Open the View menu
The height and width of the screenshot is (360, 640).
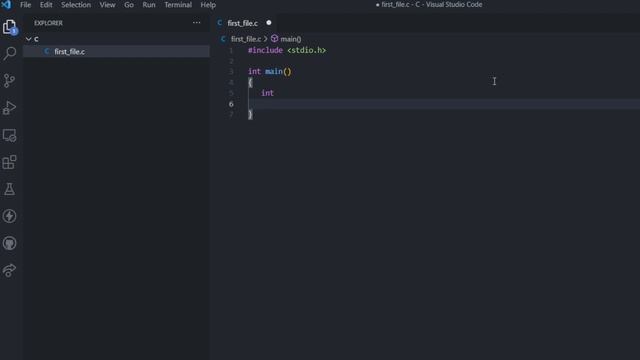pyautogui.click(x=107, y=5)
